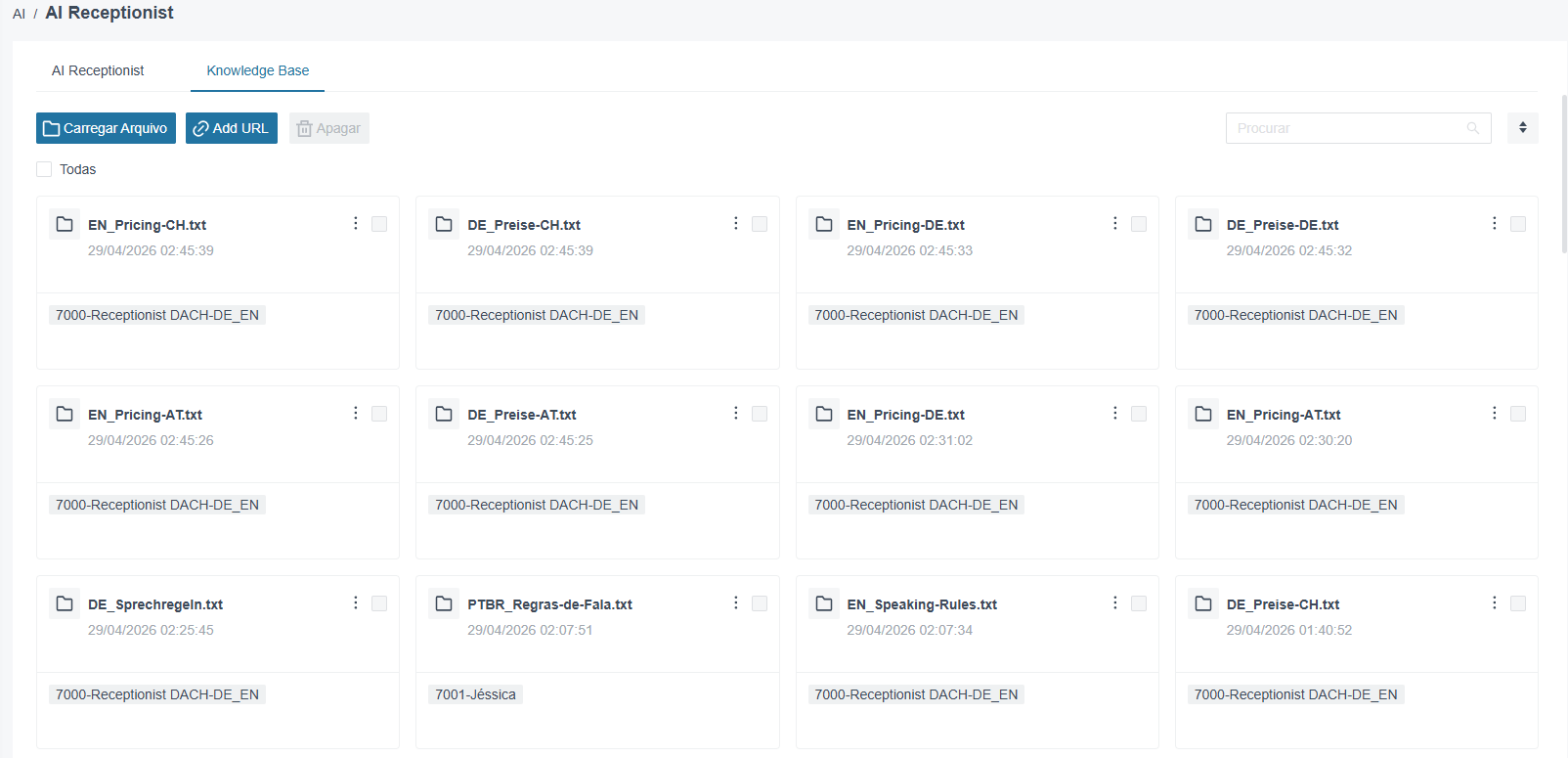Select the DE_Sprechregeln.txt card checkbox
Screen dimensions: 1568x758
[x=379, y=603]
